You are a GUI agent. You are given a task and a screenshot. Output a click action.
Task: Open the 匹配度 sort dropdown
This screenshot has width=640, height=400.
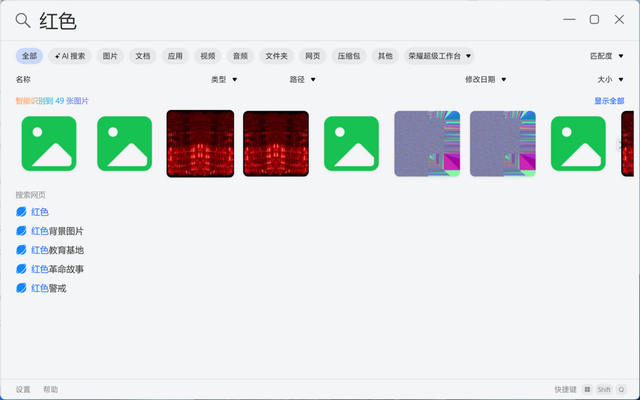point(605,56)
